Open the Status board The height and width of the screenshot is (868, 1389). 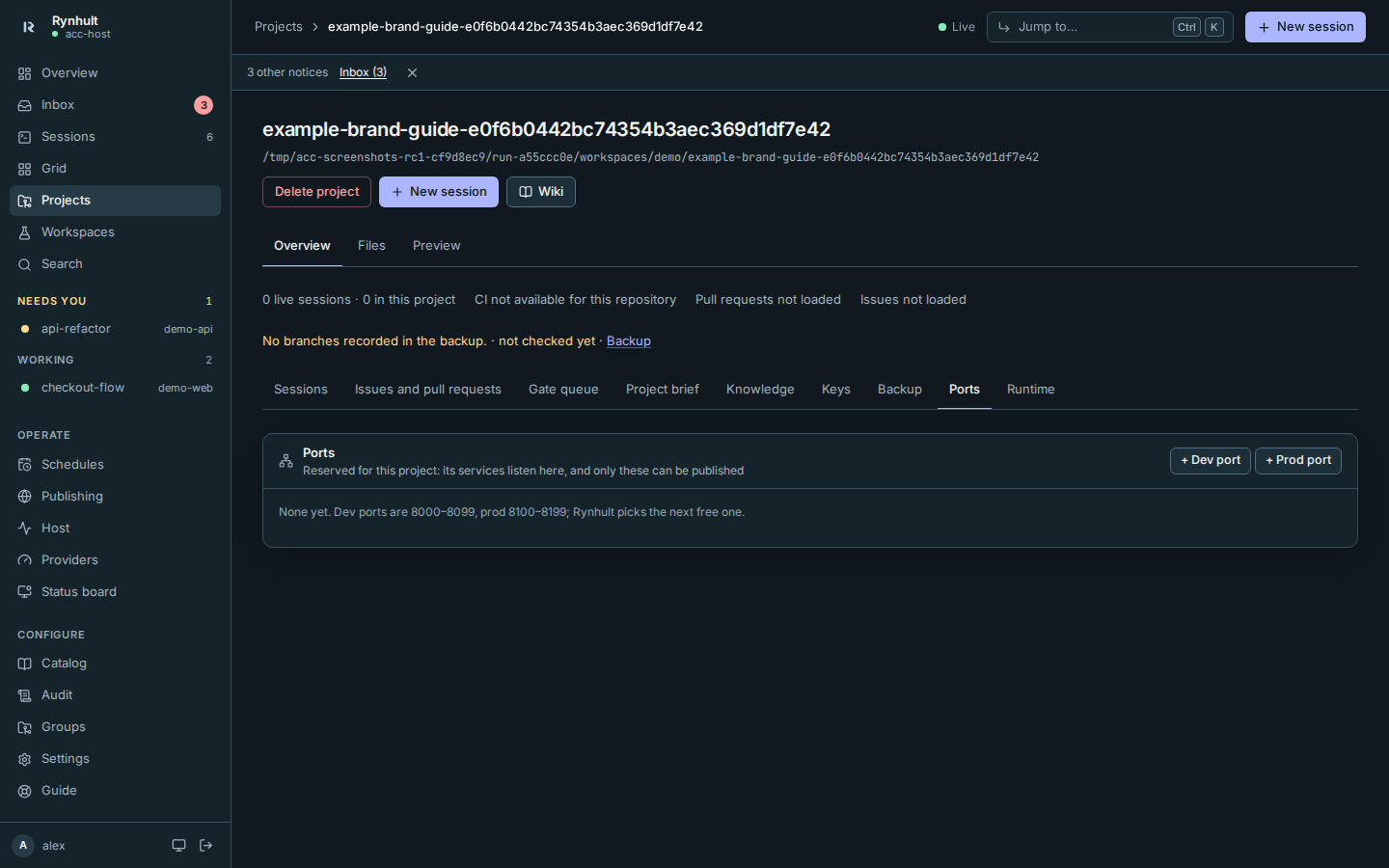click(115, 592)
